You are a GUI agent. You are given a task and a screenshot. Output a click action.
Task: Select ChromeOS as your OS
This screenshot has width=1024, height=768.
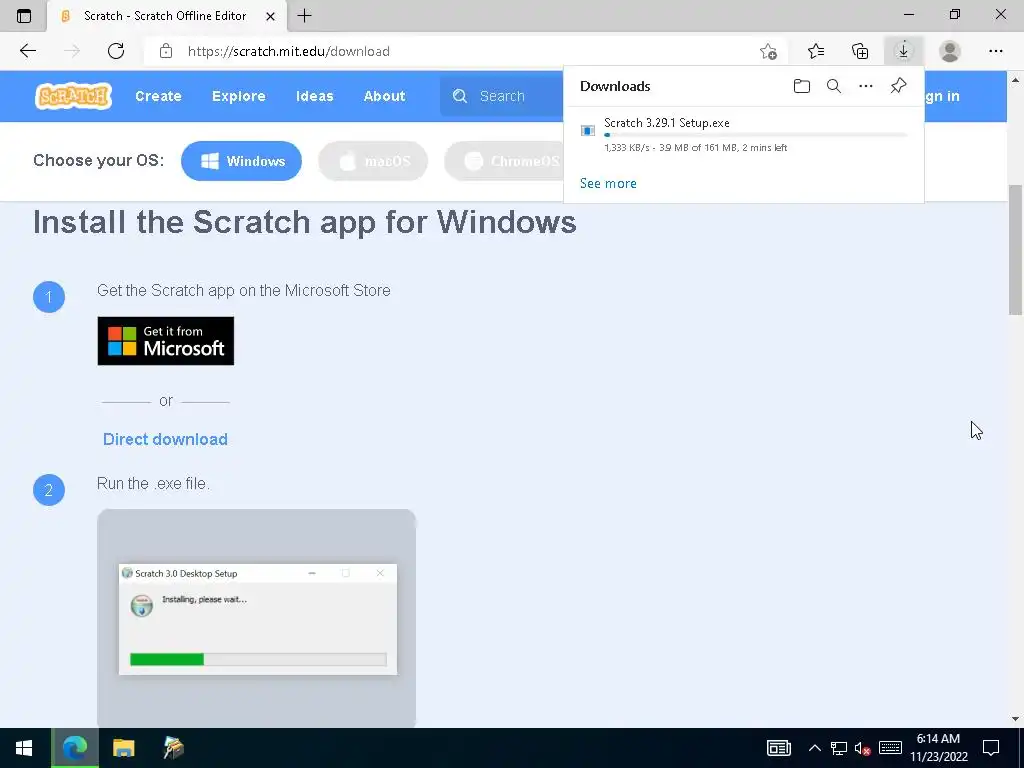click(504, 161)
